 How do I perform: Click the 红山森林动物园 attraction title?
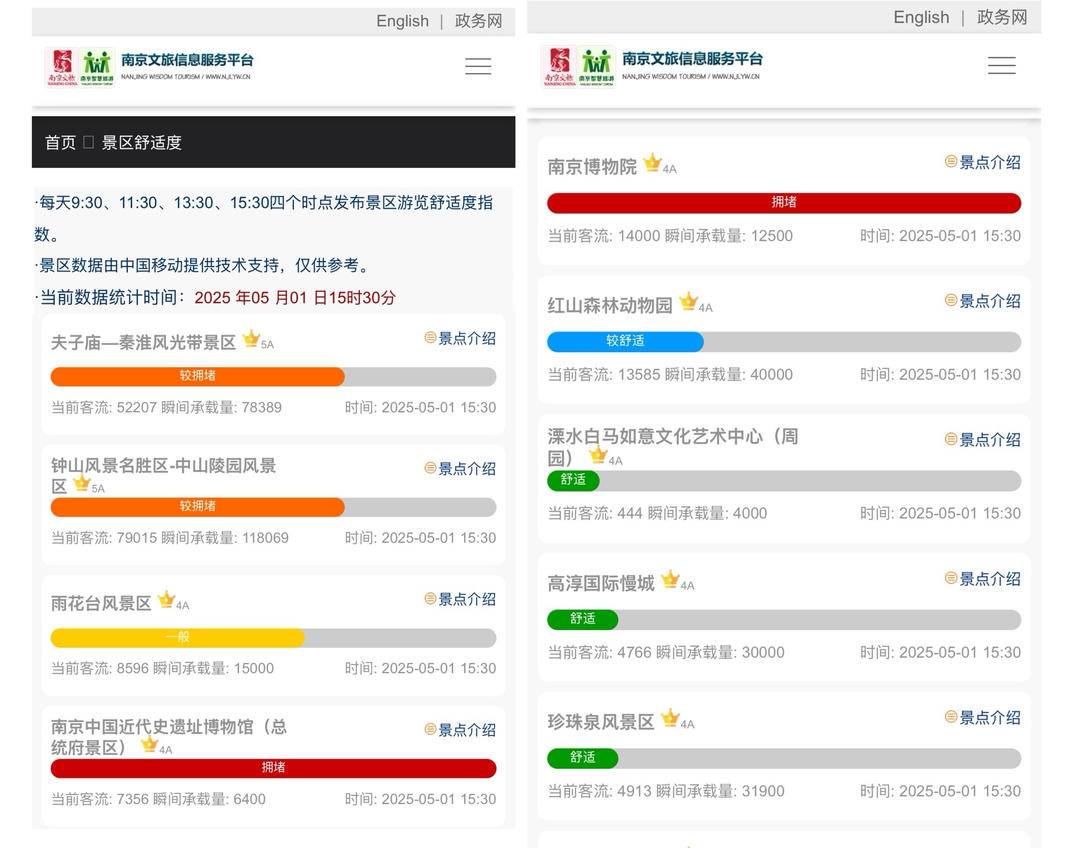(610, 305)
